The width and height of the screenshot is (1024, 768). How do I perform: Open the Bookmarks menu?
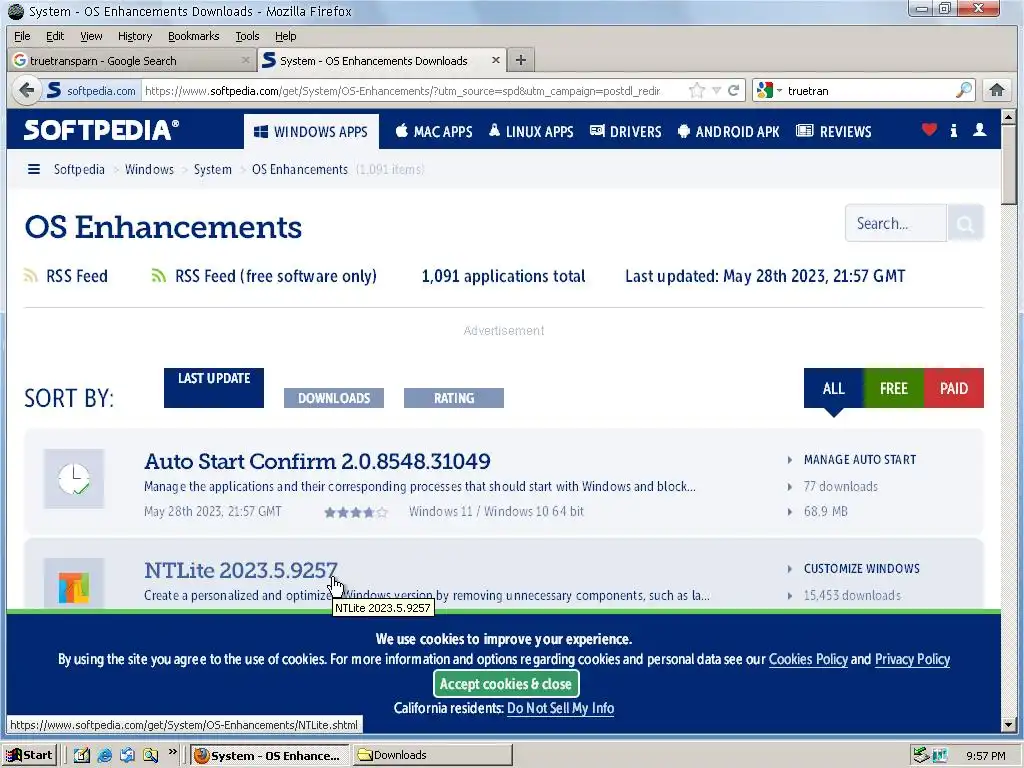pyautogui.click(x=193, y=36)
